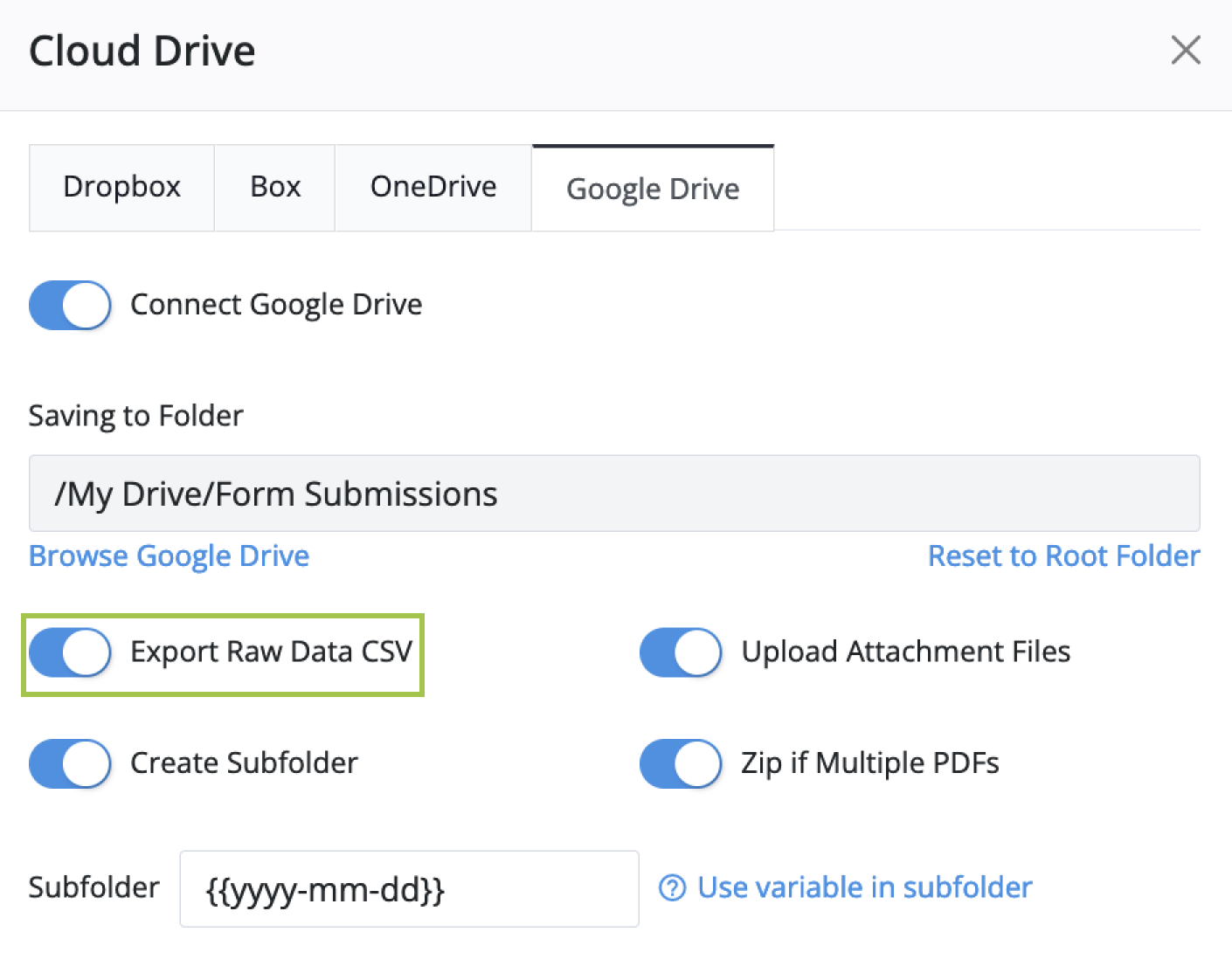Switch off the Create Subfolder toggle

click(x=70, y=763)
